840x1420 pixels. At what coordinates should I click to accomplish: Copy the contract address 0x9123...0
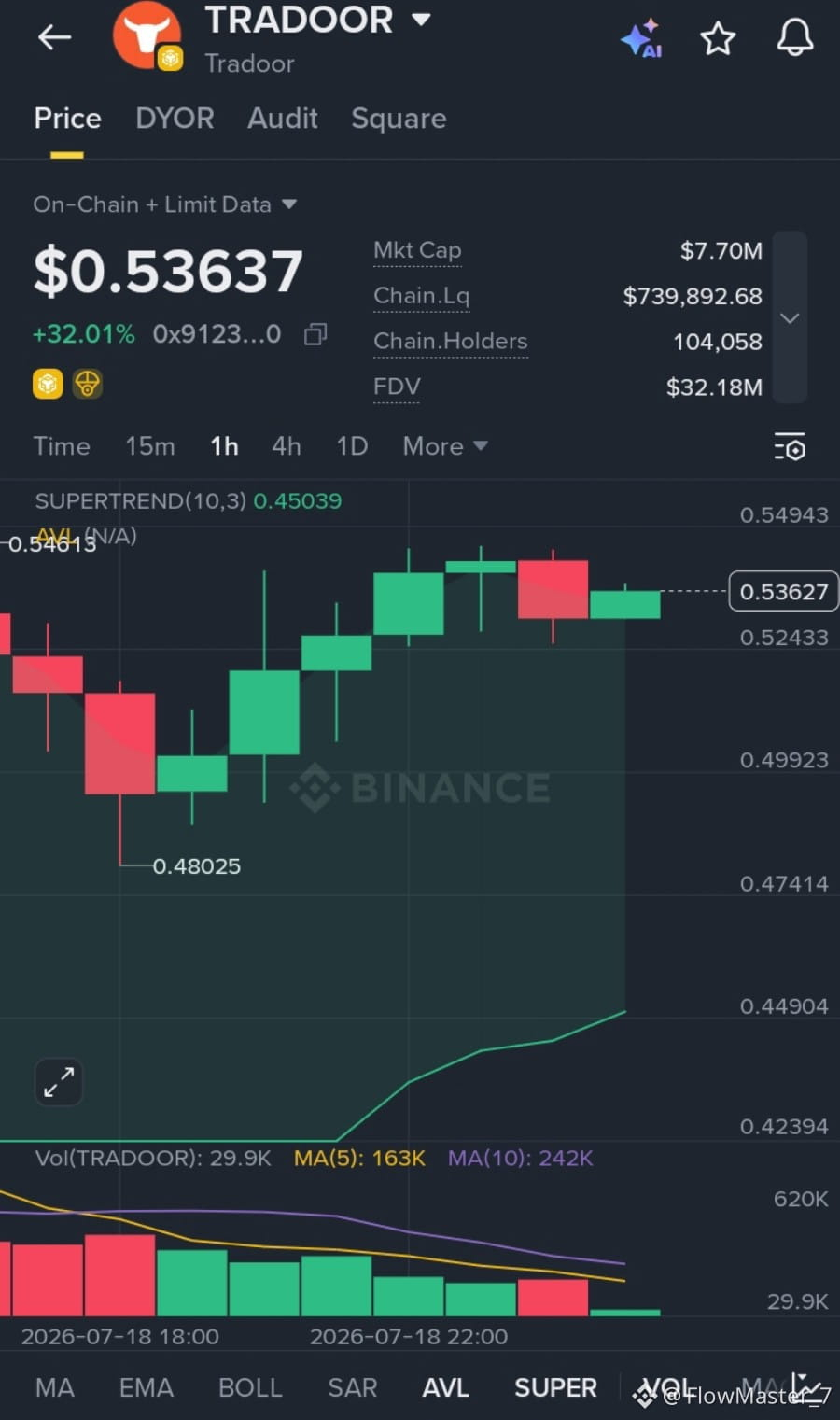[315, 334]
